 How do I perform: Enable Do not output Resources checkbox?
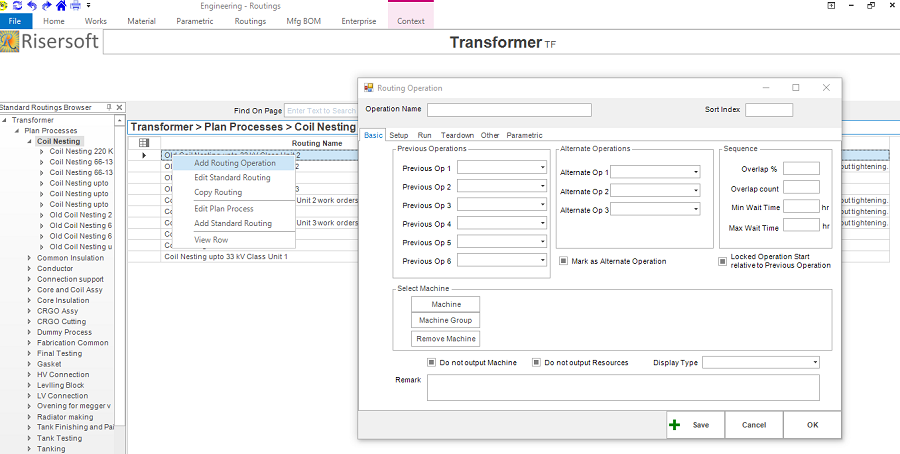click(536, 363)
